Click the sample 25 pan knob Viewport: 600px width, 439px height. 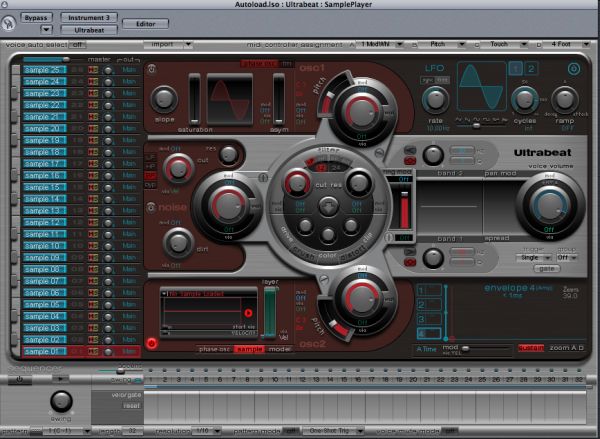(108, 70)
